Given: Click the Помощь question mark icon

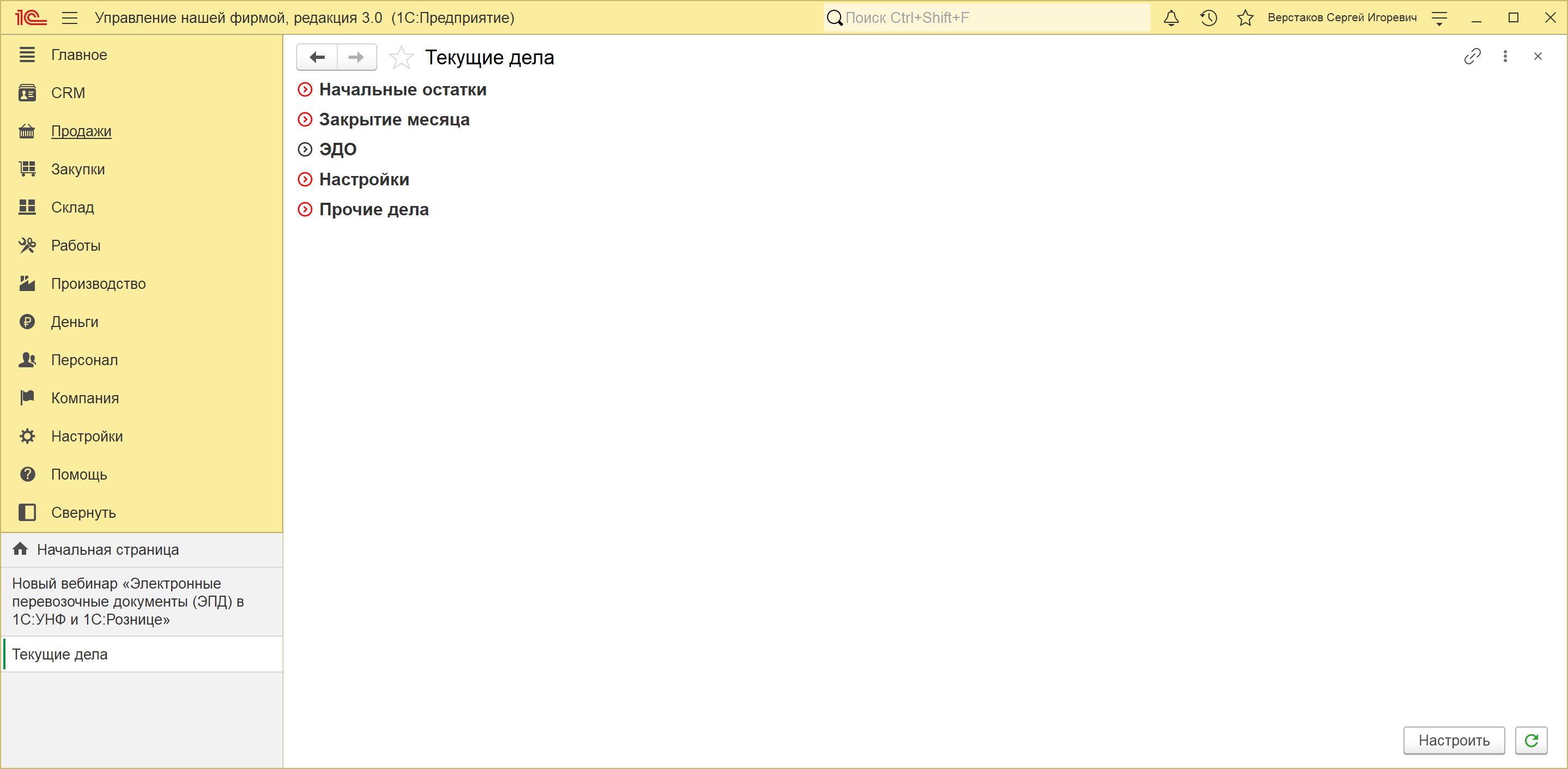Looking at the screenshot, I should (x=27, y=474).
